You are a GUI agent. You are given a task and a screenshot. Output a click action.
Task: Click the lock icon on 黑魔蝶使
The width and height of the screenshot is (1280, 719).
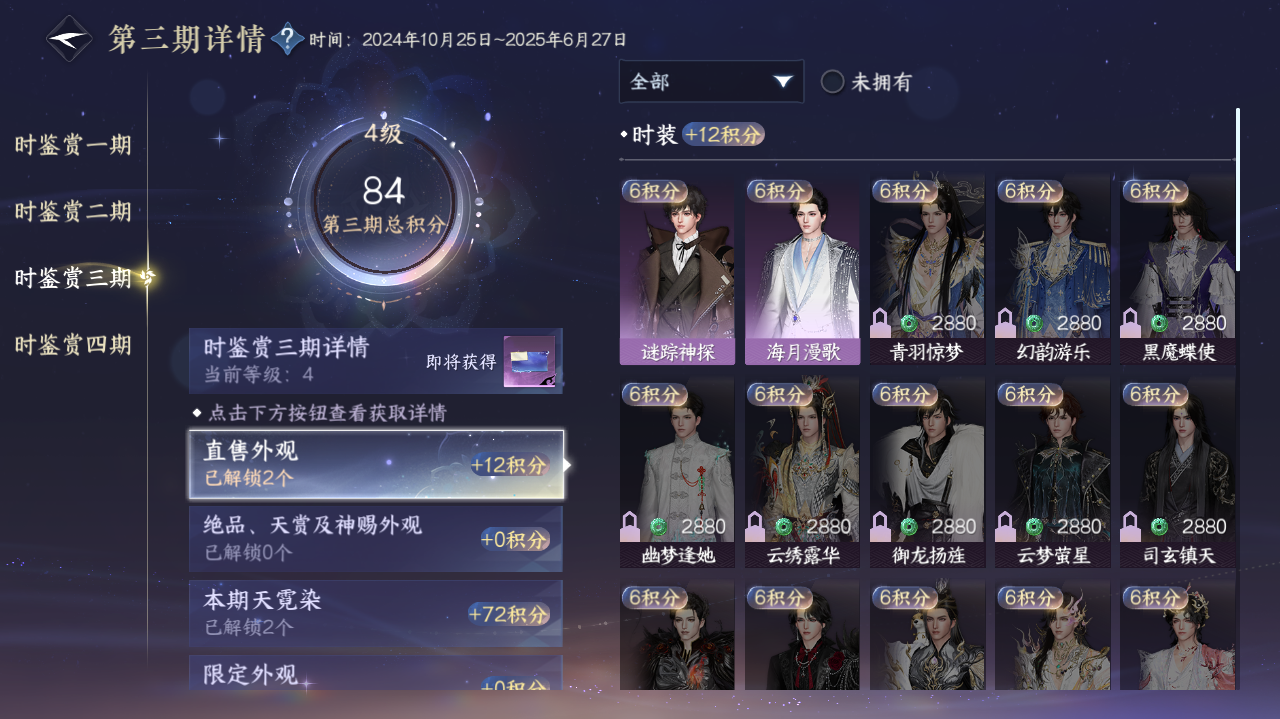click(x=1131, y=323)
